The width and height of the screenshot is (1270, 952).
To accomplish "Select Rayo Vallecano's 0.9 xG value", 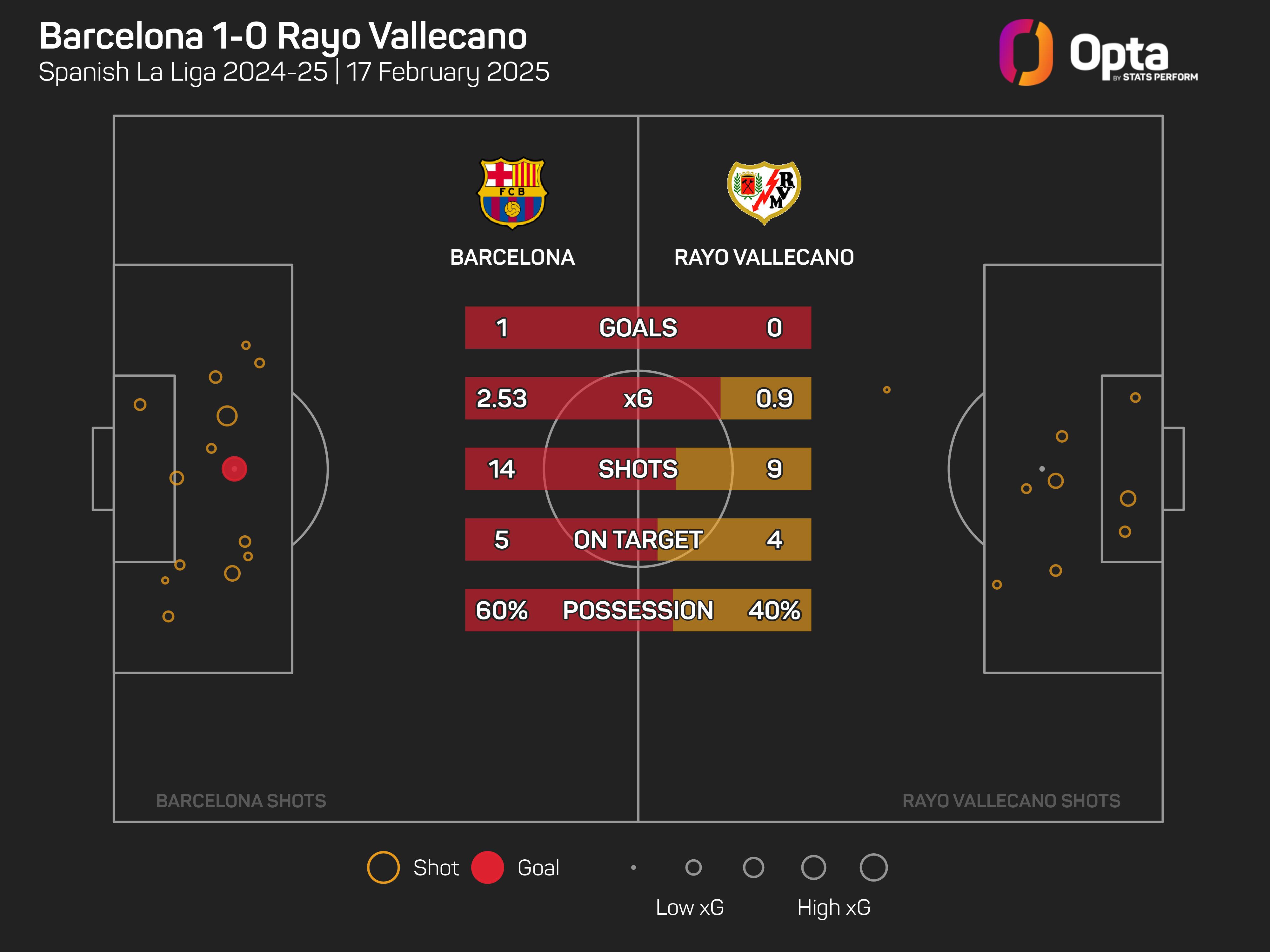I will tap(774, 398).
